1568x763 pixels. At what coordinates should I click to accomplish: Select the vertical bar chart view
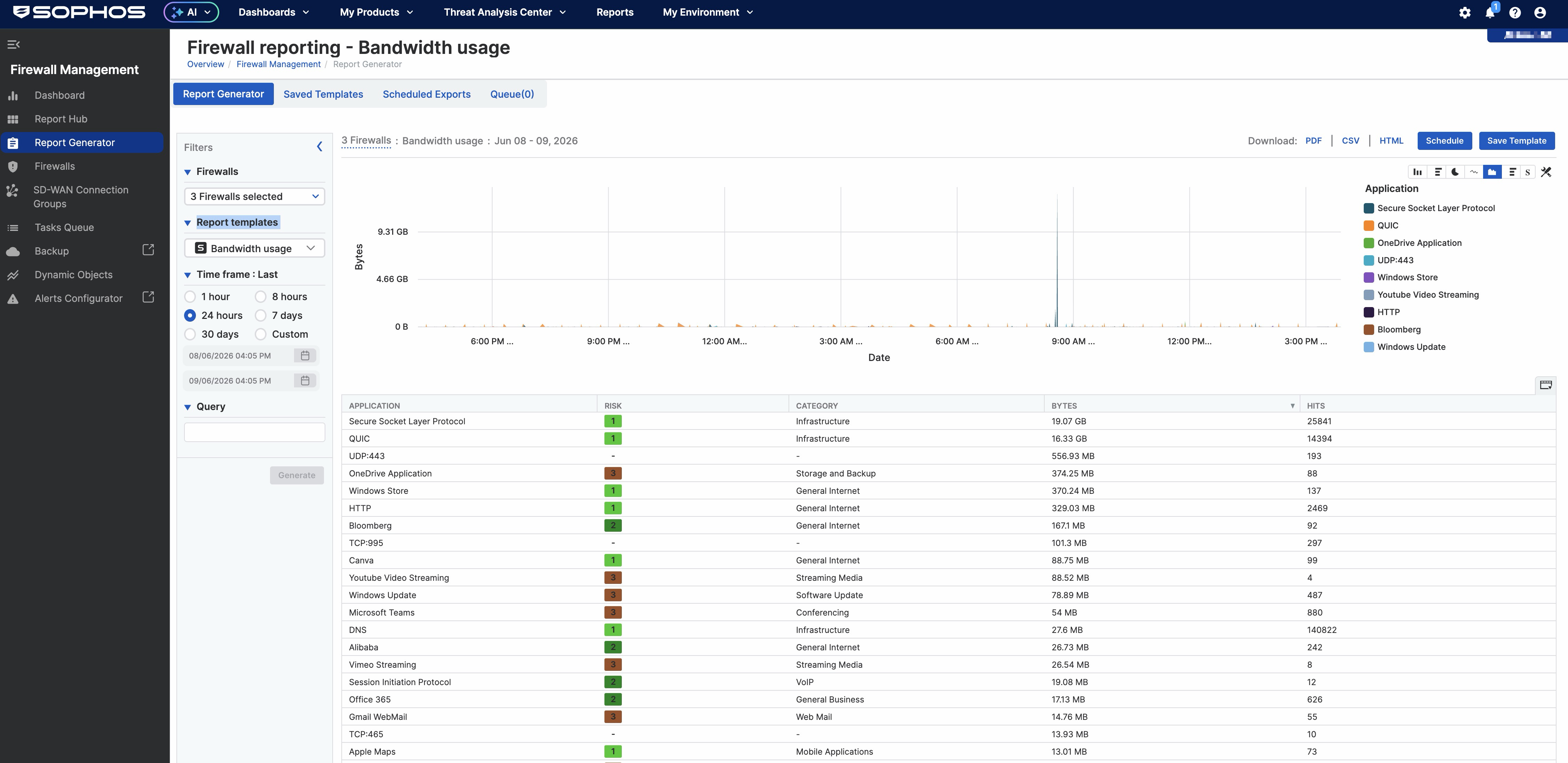pyautogui.click(x=1417, y=172)
